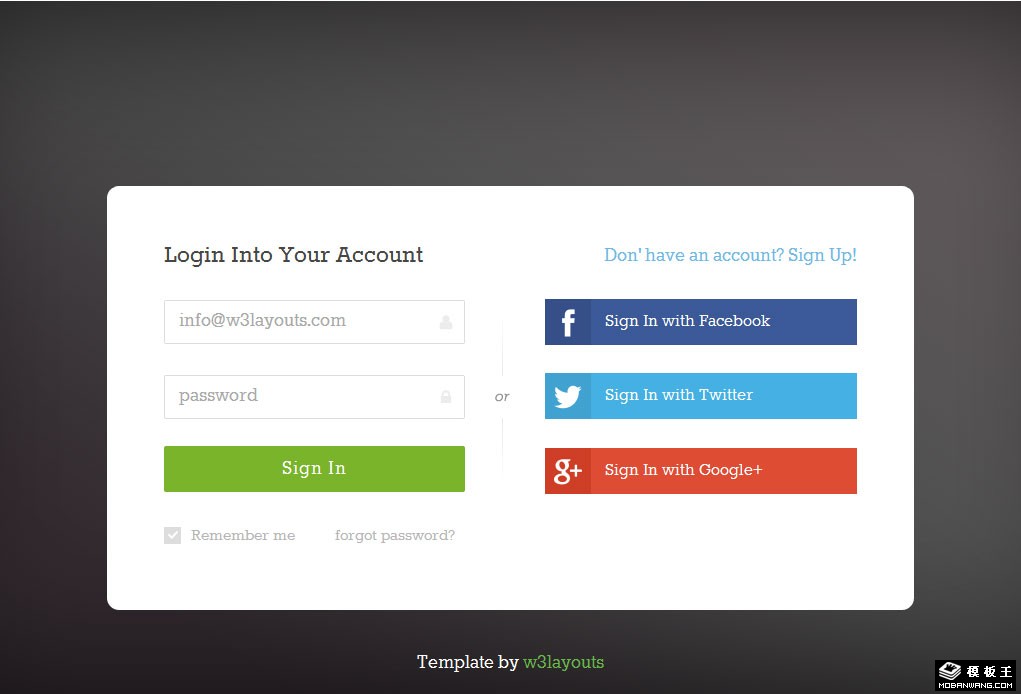1021x694 pixels.
Task: Focus the password input field
Action: pyautogui.click(x=315, y=396)
